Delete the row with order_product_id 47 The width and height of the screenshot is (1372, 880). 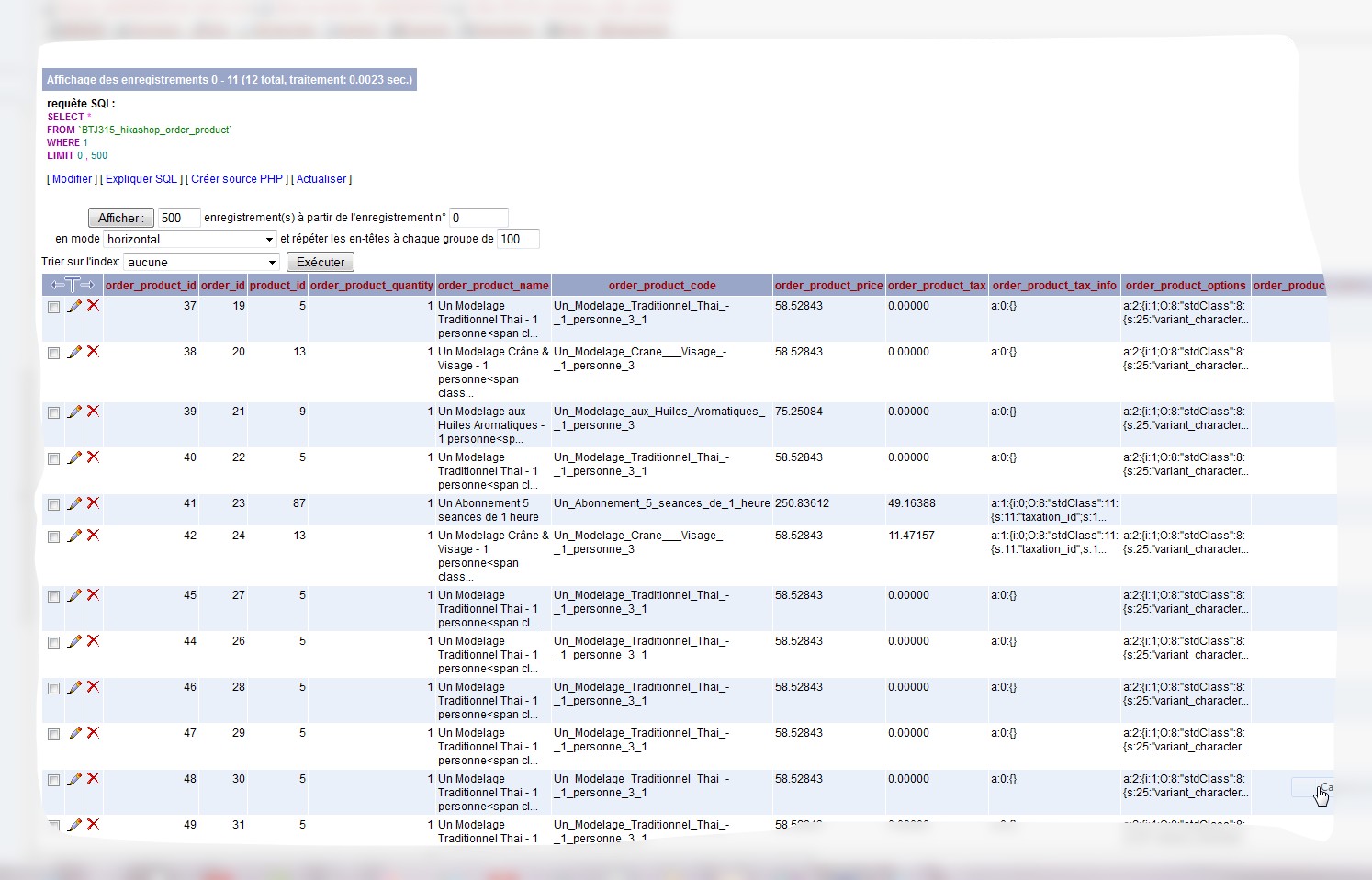coord(93,733)
